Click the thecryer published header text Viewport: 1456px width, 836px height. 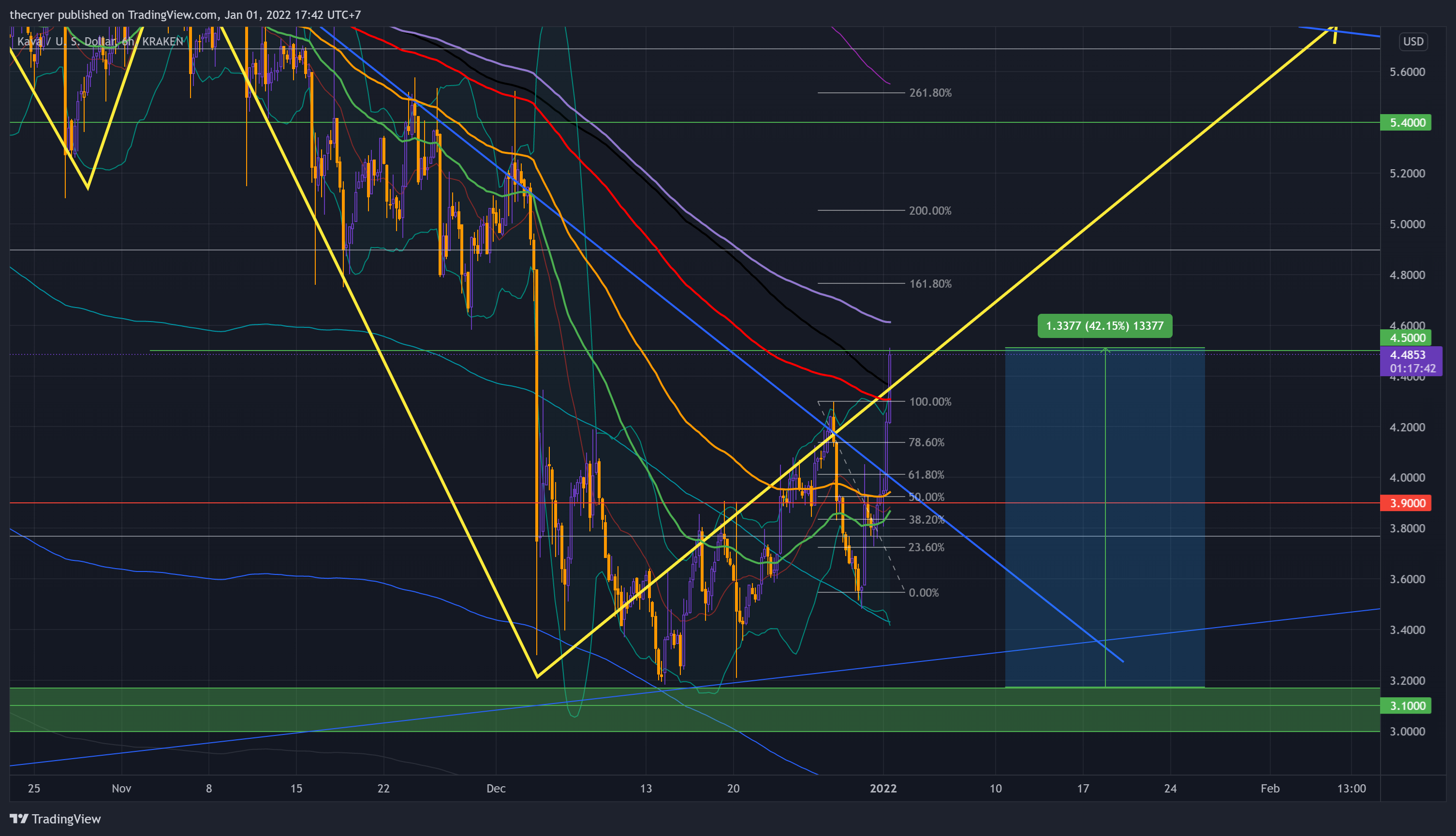[185, 15]
